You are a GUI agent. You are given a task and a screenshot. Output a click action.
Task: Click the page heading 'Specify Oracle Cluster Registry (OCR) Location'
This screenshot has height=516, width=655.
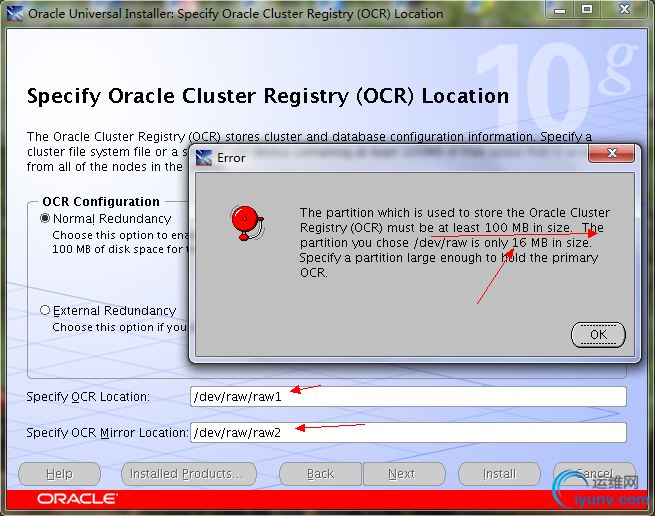pos(268,96)
